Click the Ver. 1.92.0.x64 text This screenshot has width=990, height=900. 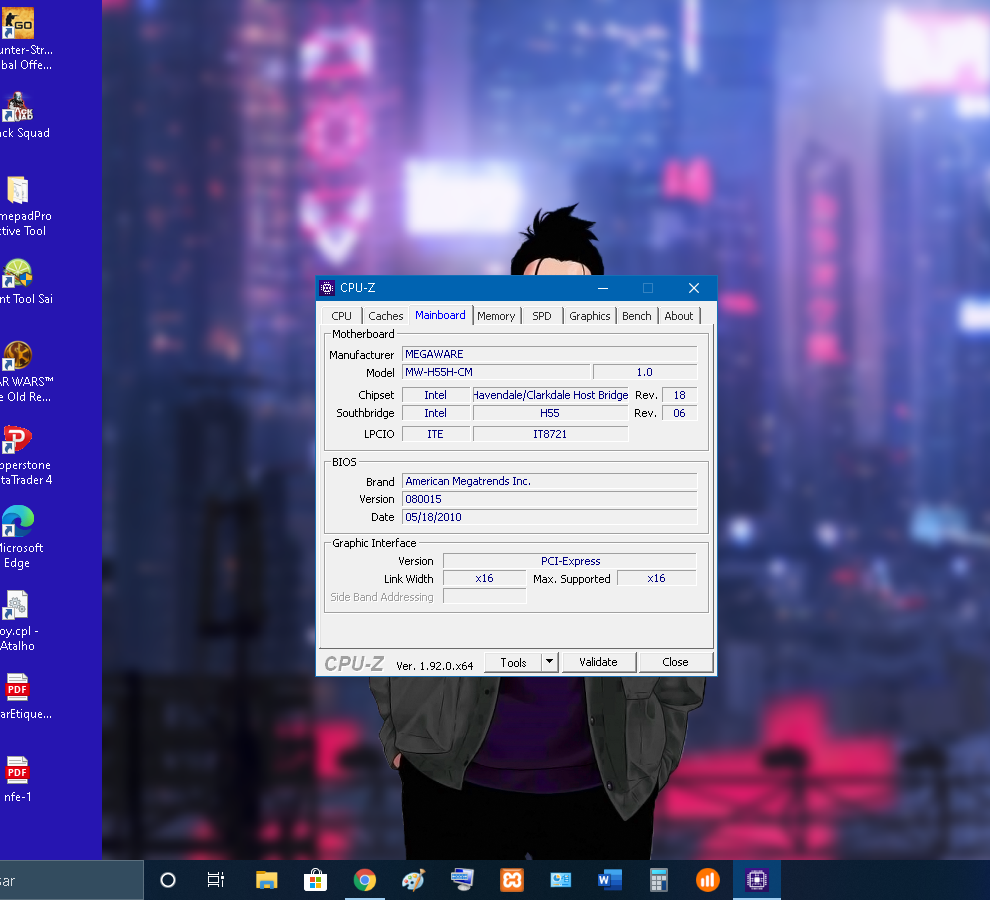(x=434, y=666)
